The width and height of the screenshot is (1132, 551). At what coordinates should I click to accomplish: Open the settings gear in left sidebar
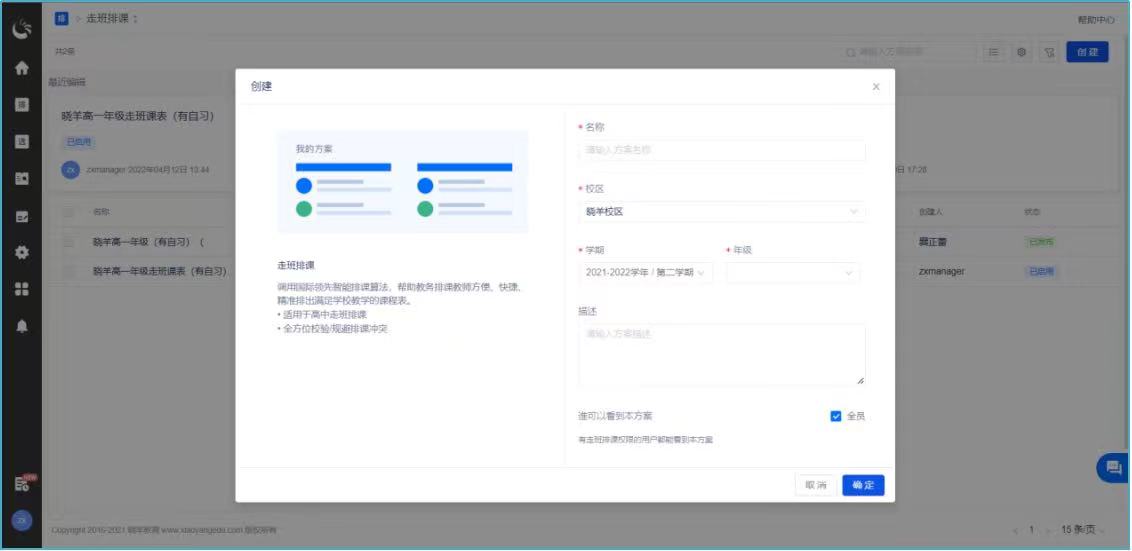pos(21,252)
